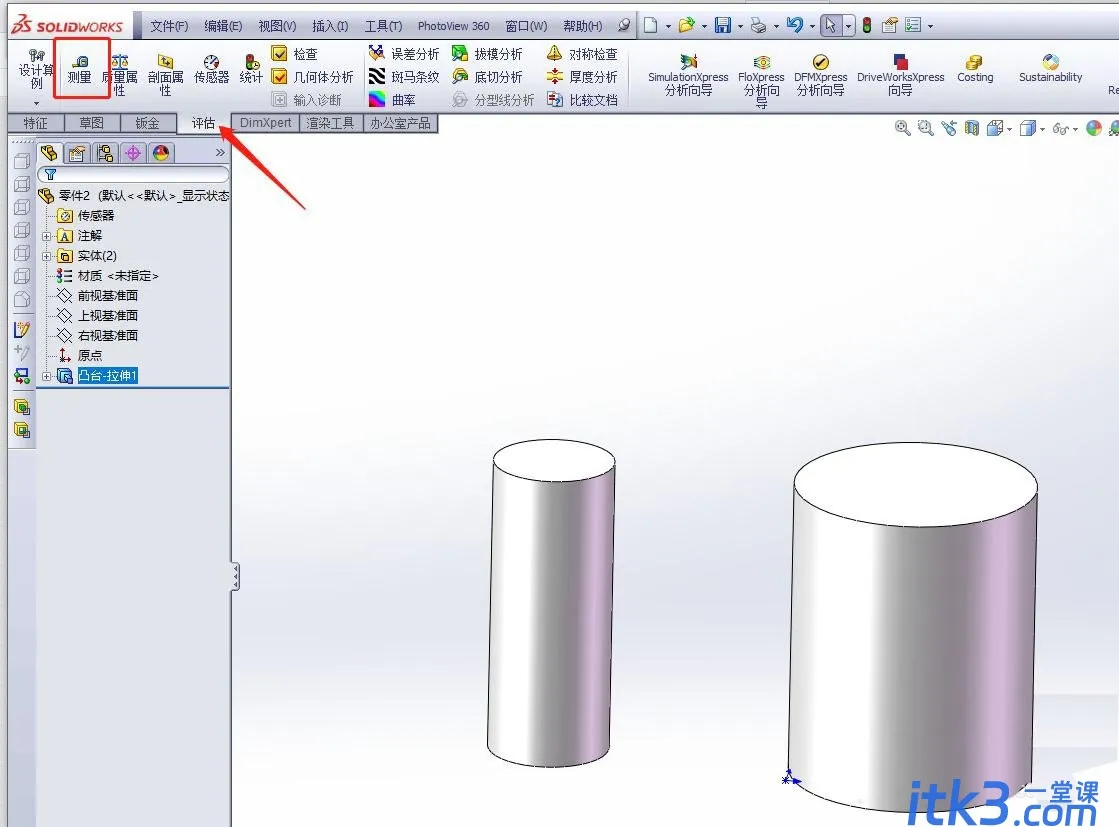The height and width of the screenshot is (827, 1119).
Task: Open the 工具(T) menu
Action: point(383,26)
